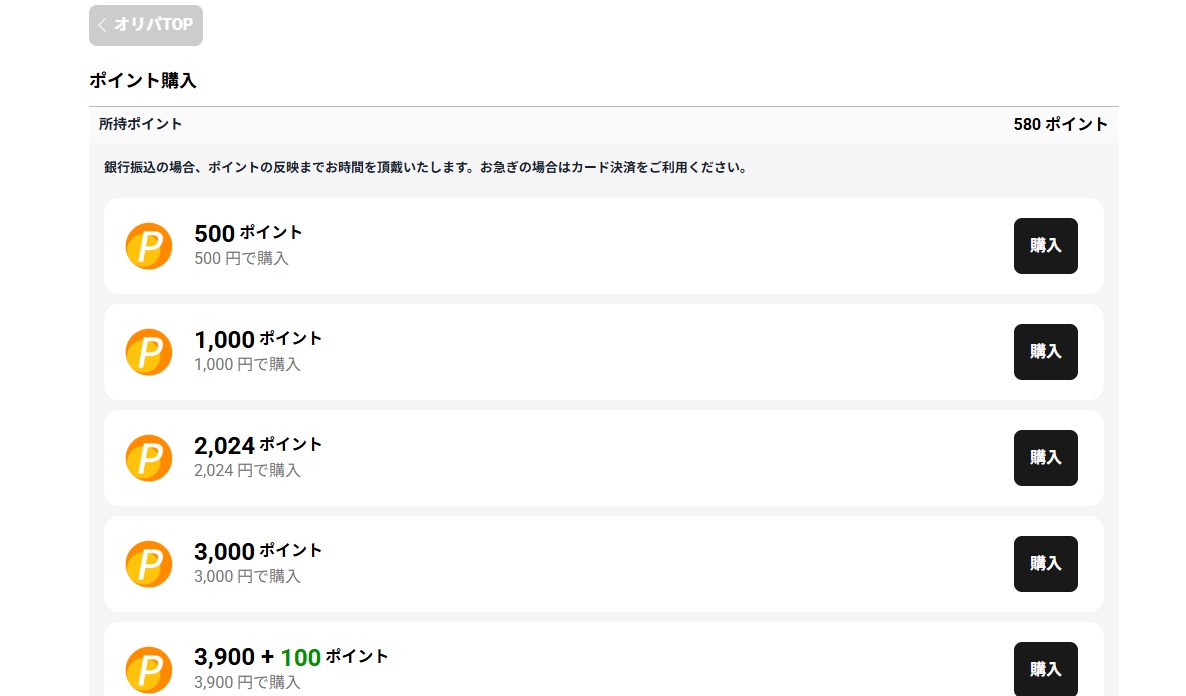Click the 所持ポイント label
Viewport: 1186px width, 696px height.
[x=141, y=124]
